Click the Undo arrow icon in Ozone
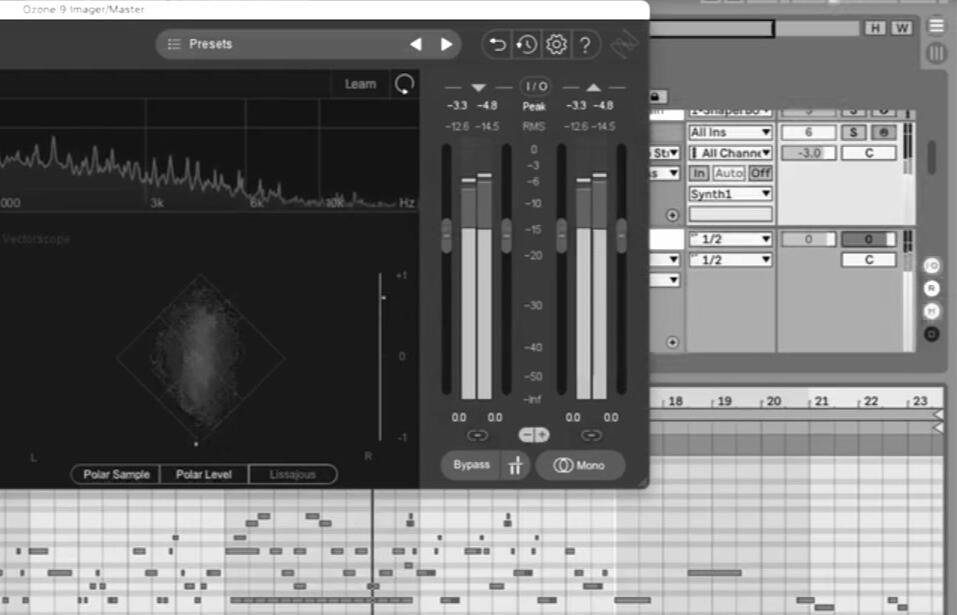The image size is (957, 615). point(496,44)
